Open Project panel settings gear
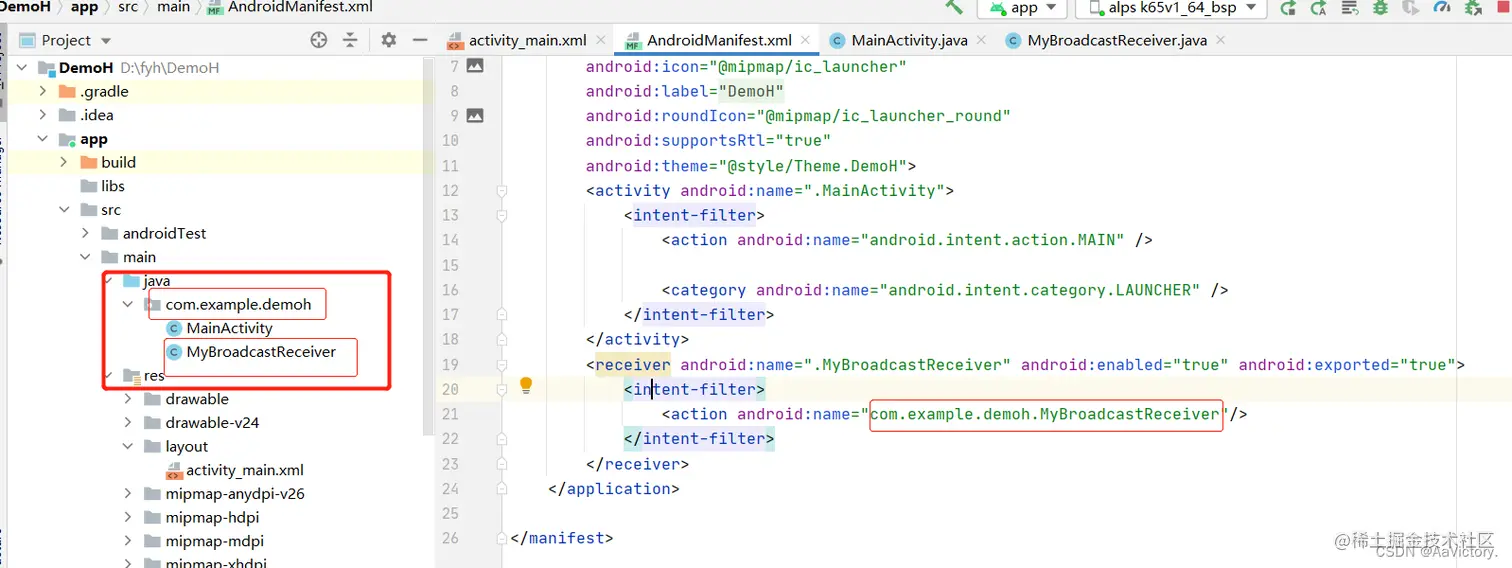This screenshot has width=1512, height=568. tap(389, 40)
